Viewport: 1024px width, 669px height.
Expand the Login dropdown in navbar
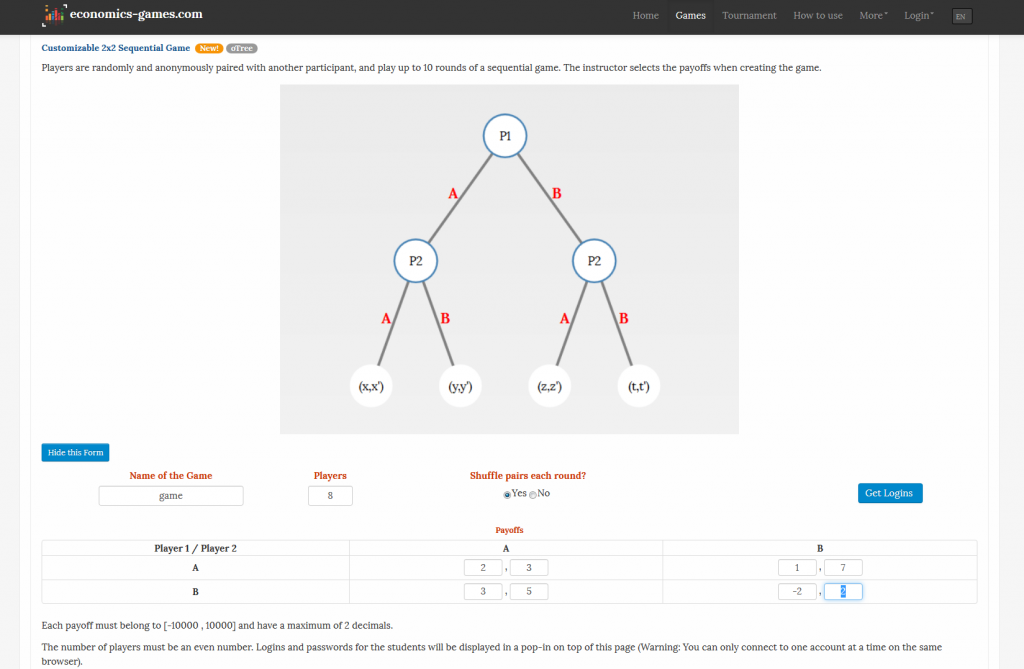[918, 16]
